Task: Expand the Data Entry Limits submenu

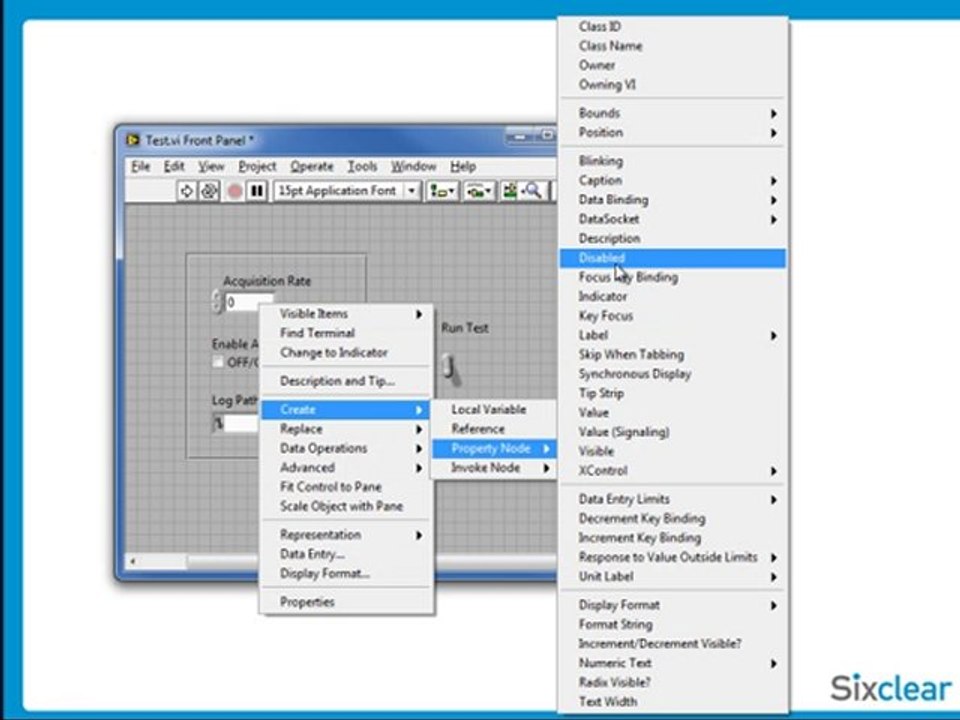Action: [x=673, y=499]
